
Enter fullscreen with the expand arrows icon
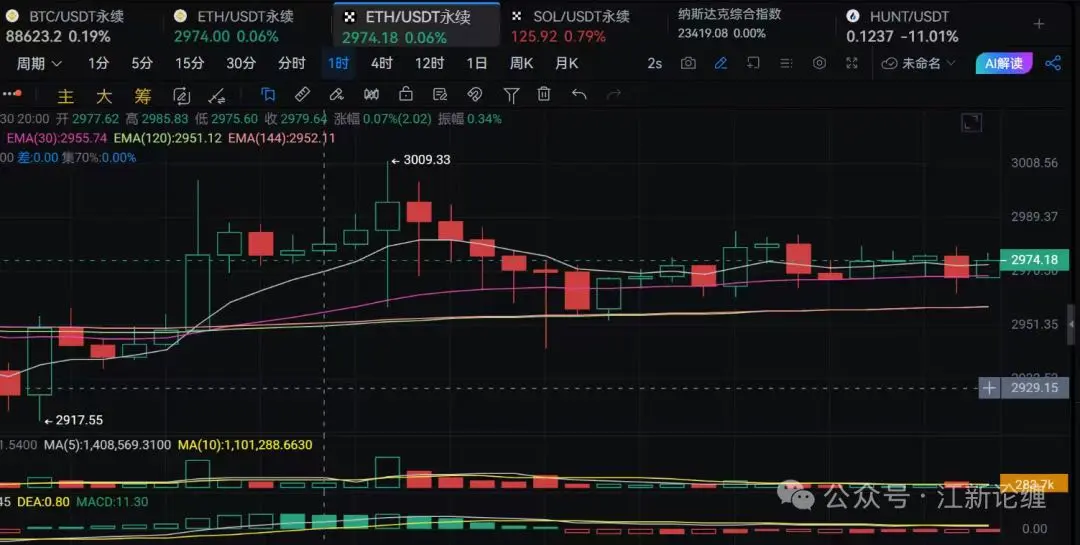(x=852, y=63)
